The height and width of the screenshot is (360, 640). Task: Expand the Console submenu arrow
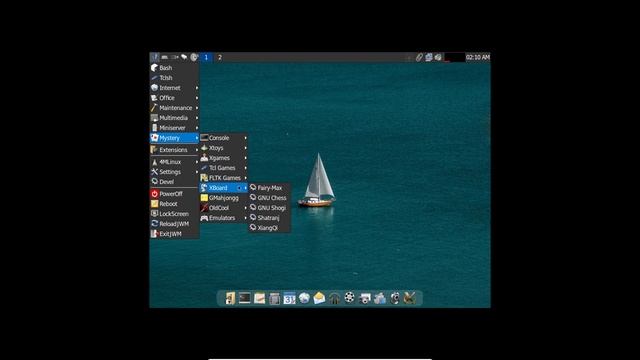coord(246,138)
